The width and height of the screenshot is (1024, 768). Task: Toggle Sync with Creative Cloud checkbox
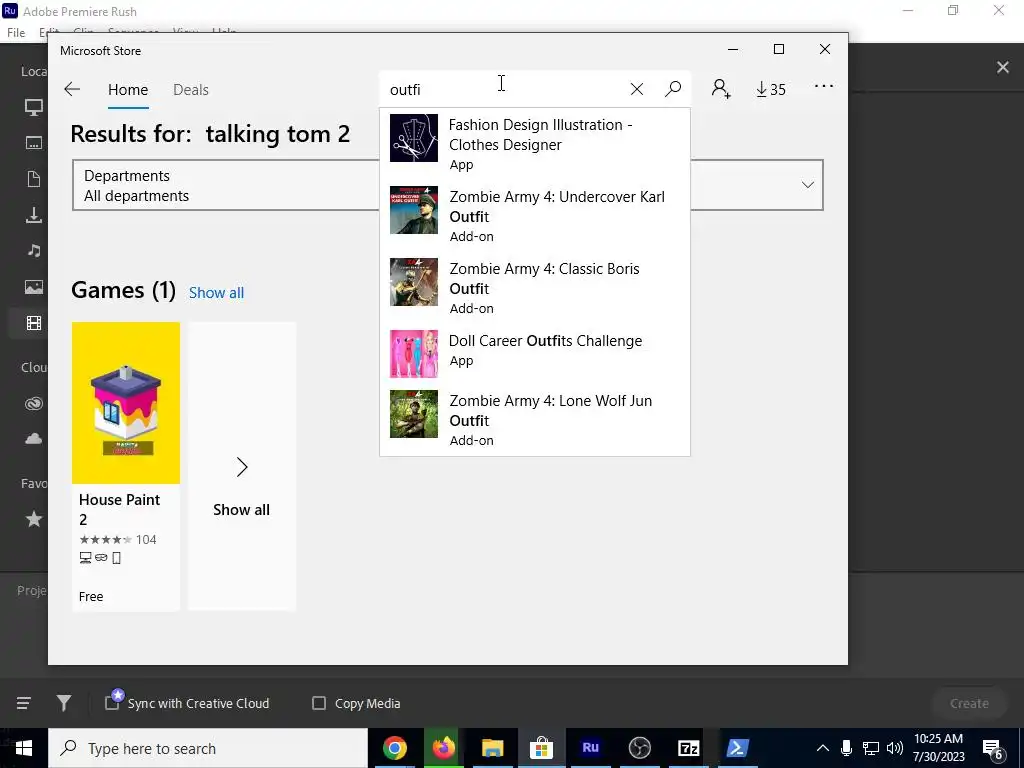(112, 703)
